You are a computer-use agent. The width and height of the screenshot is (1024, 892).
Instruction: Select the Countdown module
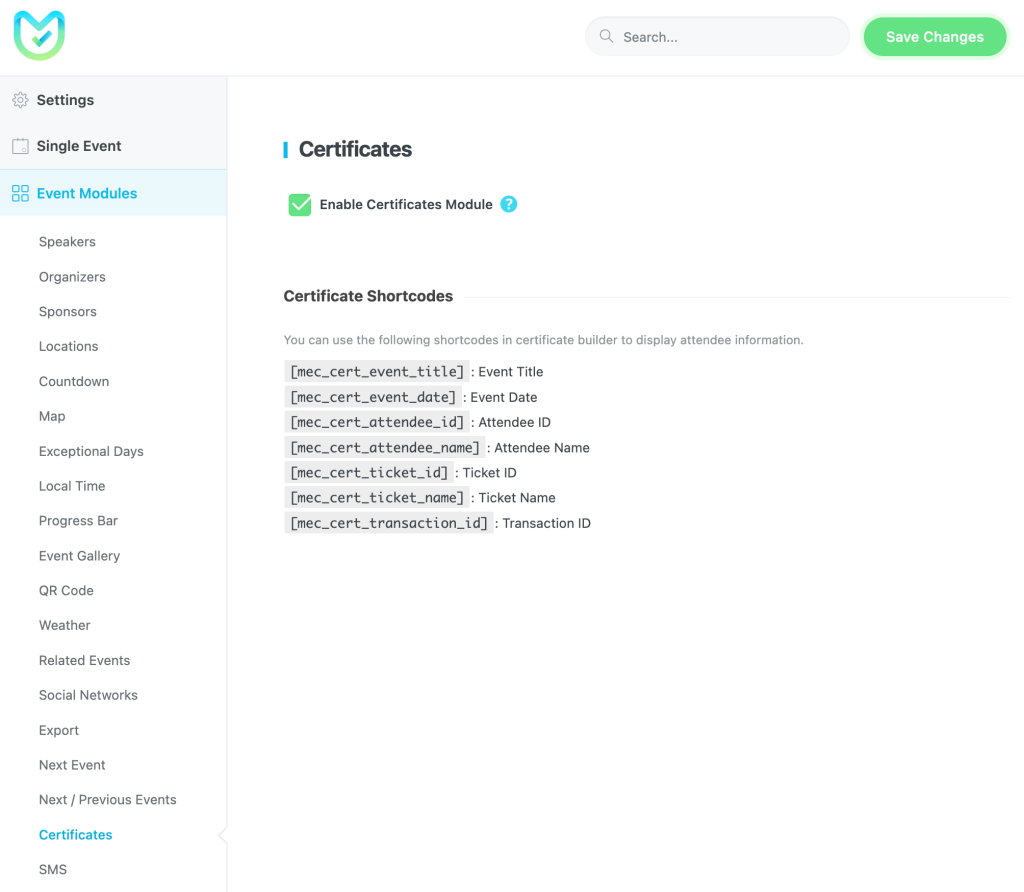(74, 381)
